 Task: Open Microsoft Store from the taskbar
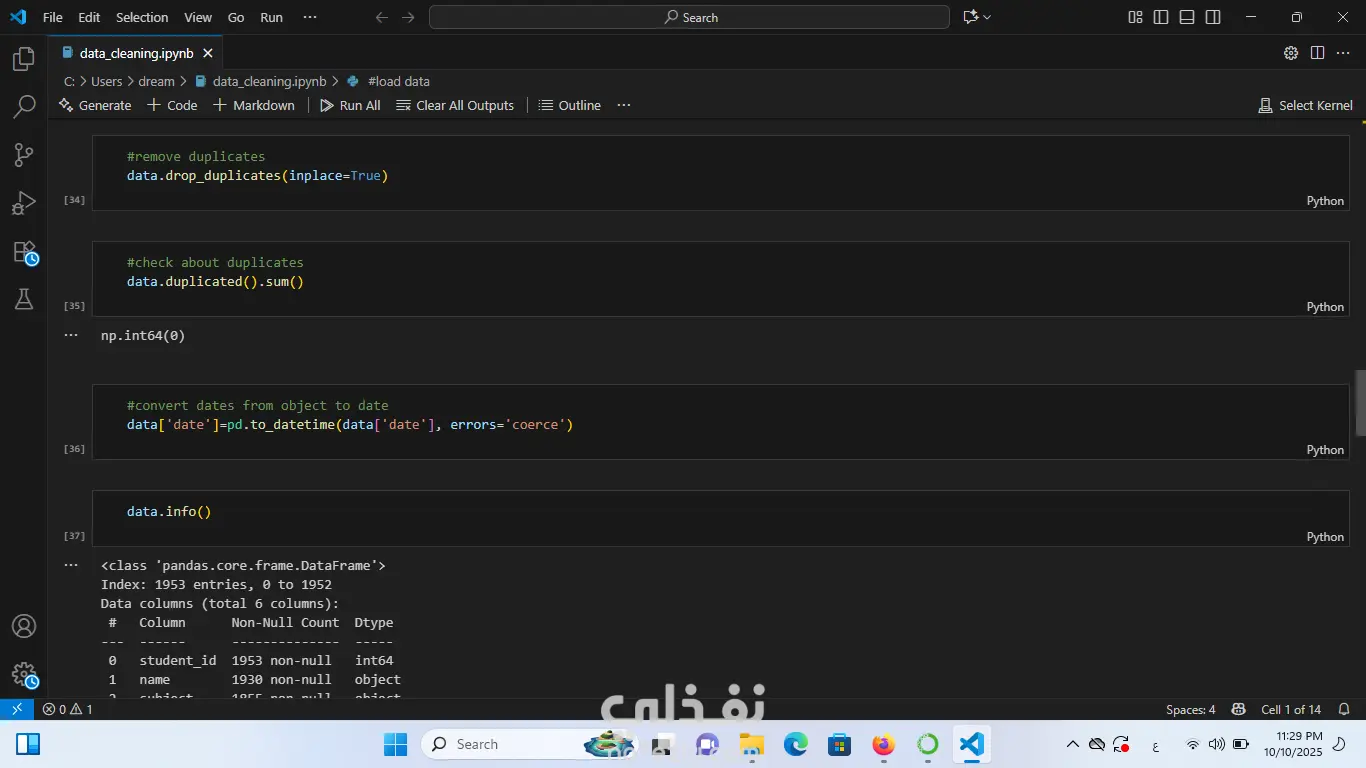(x=839, y=744)
